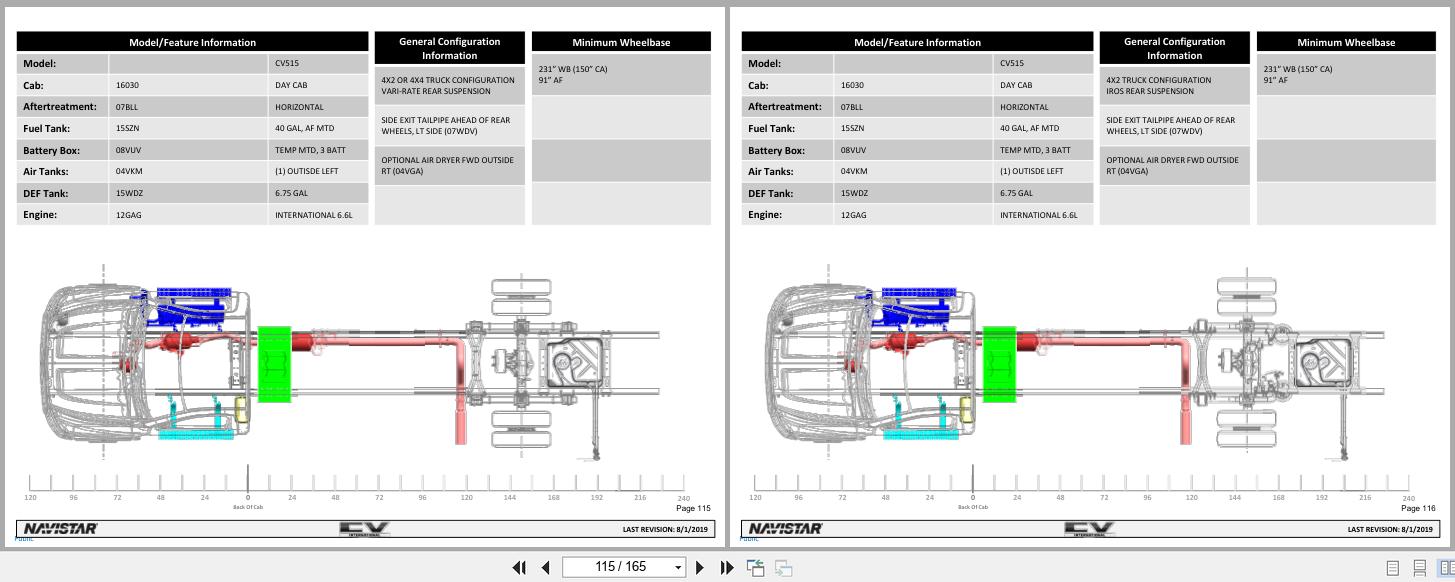Jump to the last page
The height and width of the screenshot is (582, 1455).
click(x=727, y=567)
